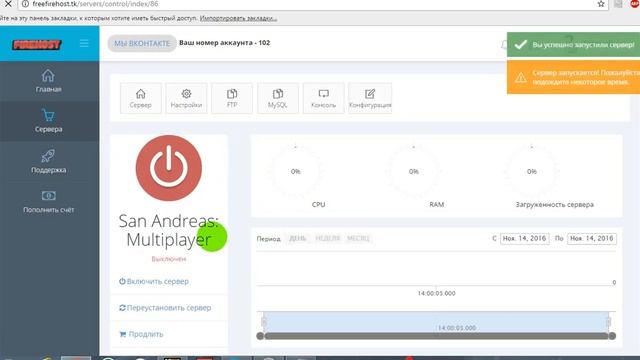Click the chart scrollbar left end
The image size is (640, 360).
[260, 336]
